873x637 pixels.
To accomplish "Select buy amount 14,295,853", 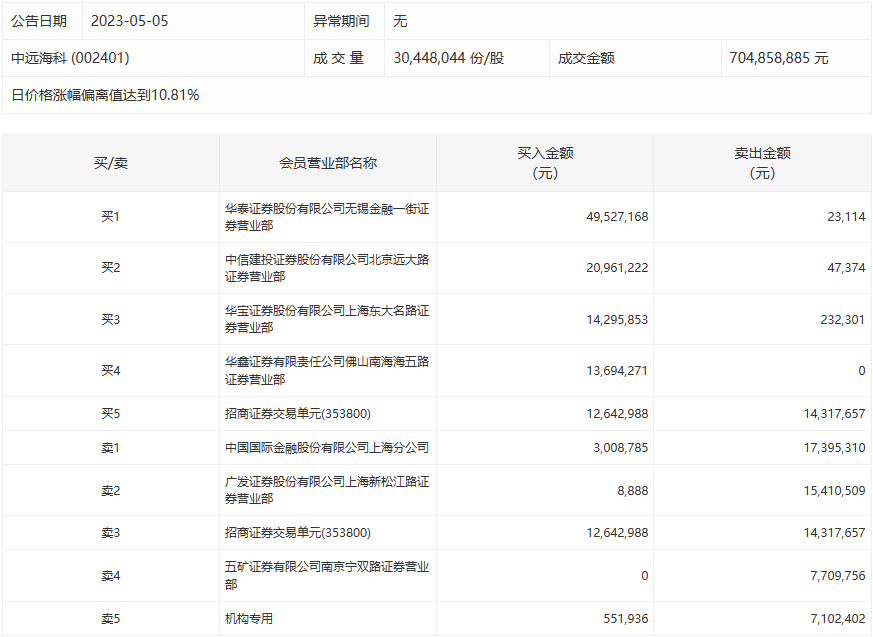I will (x=617, y=320).
